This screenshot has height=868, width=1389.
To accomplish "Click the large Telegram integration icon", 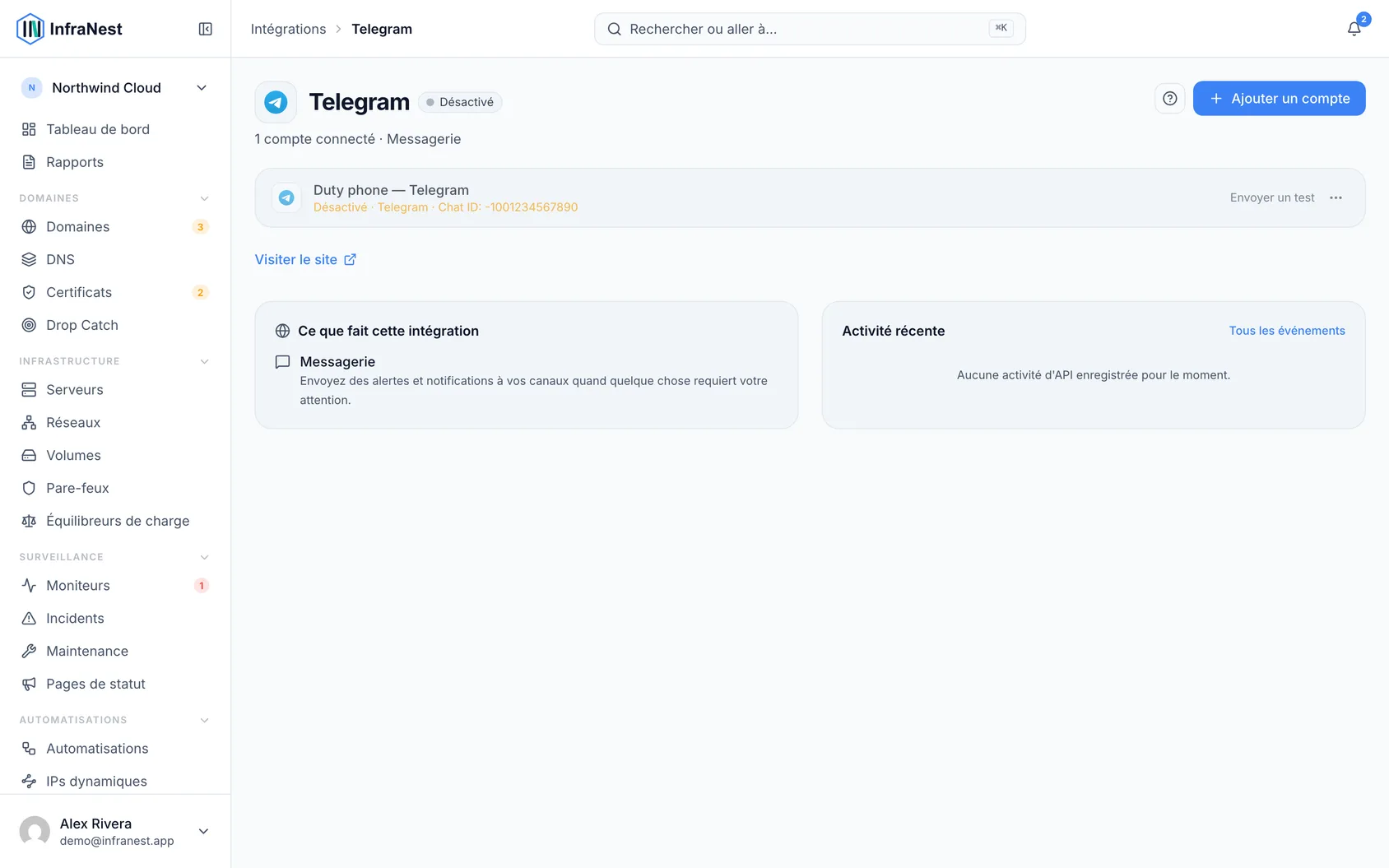I will [x=276, y=102].
